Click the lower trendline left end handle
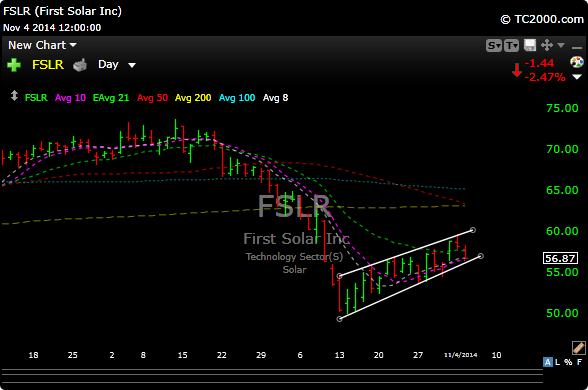Screen dimensions: 588x390 339,319
